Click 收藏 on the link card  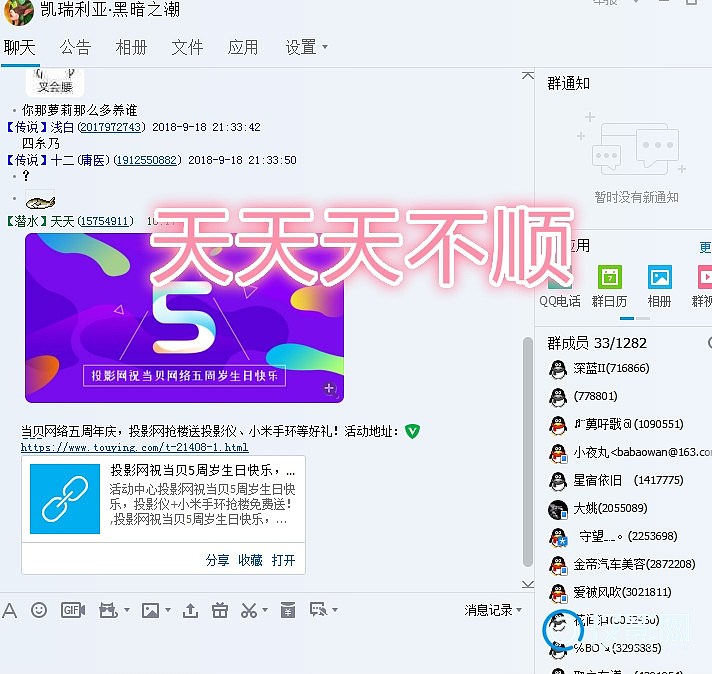click(250, 560)
